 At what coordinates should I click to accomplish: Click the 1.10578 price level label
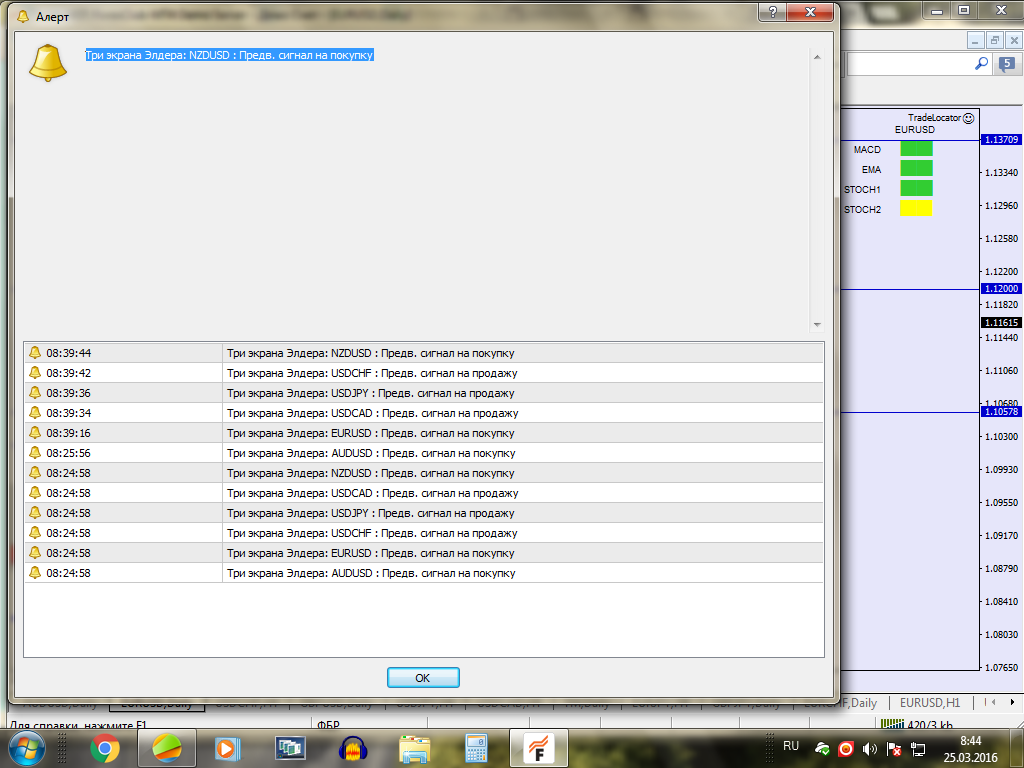click(x=1001, y=411)
